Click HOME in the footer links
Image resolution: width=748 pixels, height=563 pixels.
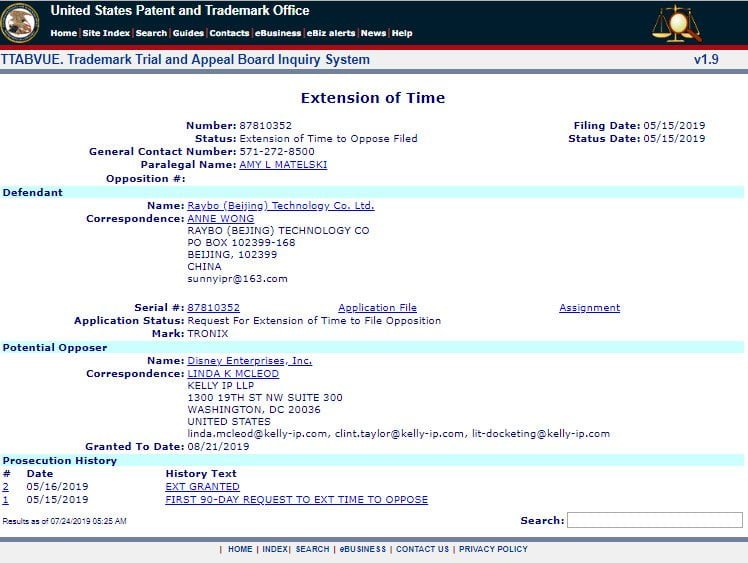point(240,549)
